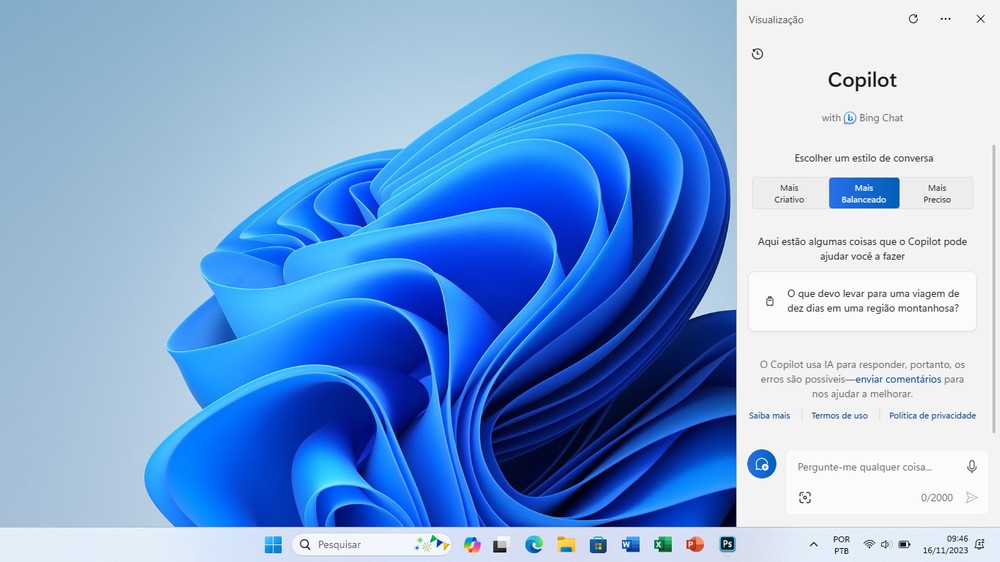1000x562 pixels.
Task: Select the Mais Criativo conversation style
Action: pyautogui.click(x=789, y=193)
